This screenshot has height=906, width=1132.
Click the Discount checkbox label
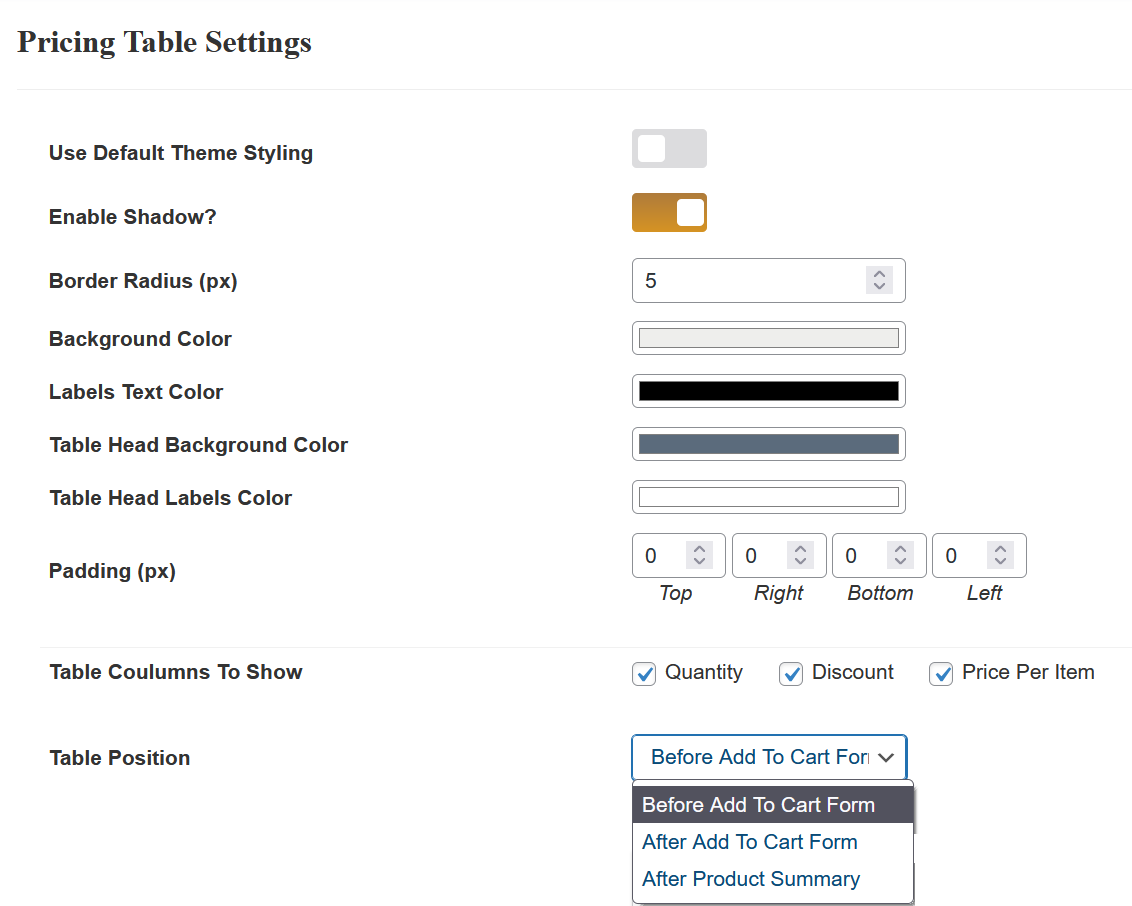coord(853,672)
